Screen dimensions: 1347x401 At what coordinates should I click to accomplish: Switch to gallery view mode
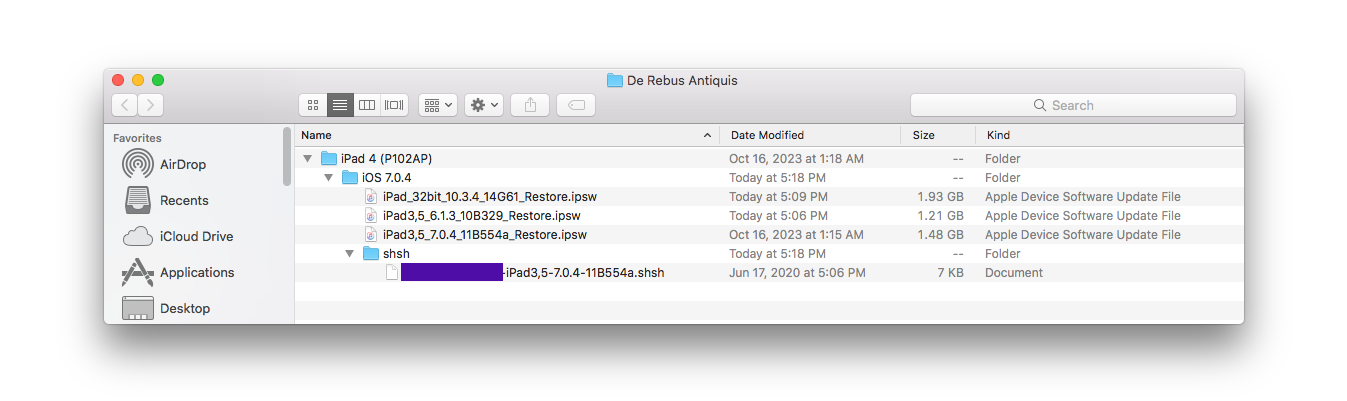[394, 104]
